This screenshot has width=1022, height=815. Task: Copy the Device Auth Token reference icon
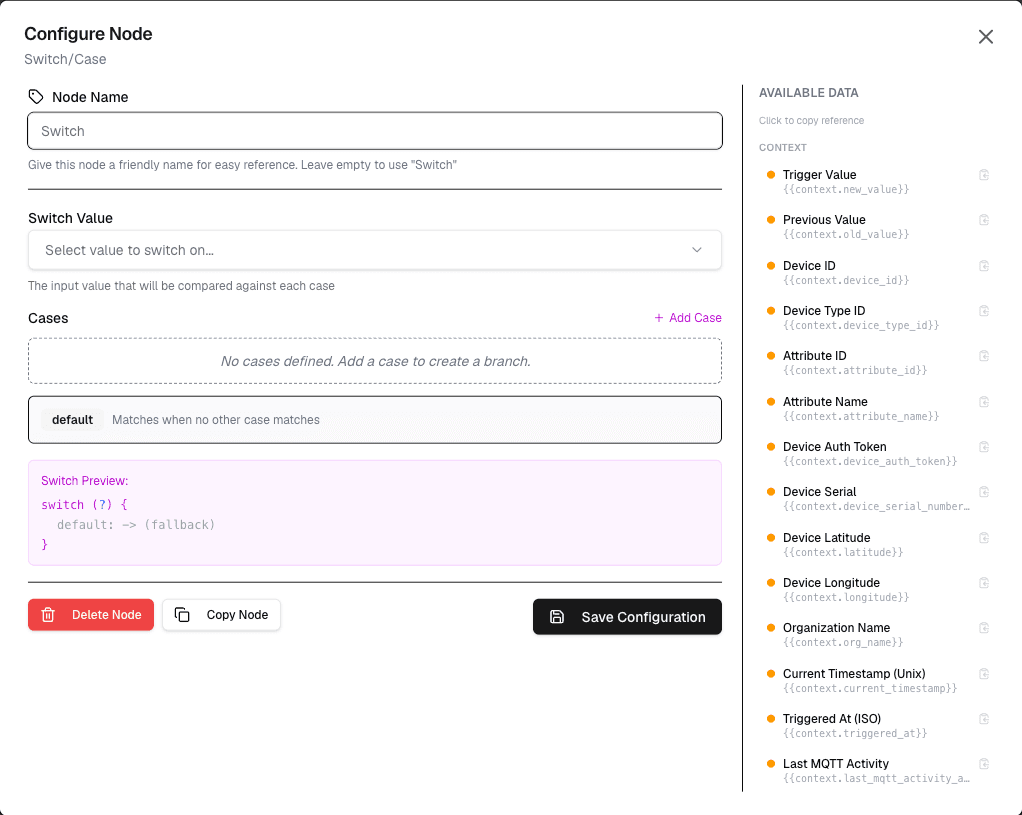pos(984,447)
